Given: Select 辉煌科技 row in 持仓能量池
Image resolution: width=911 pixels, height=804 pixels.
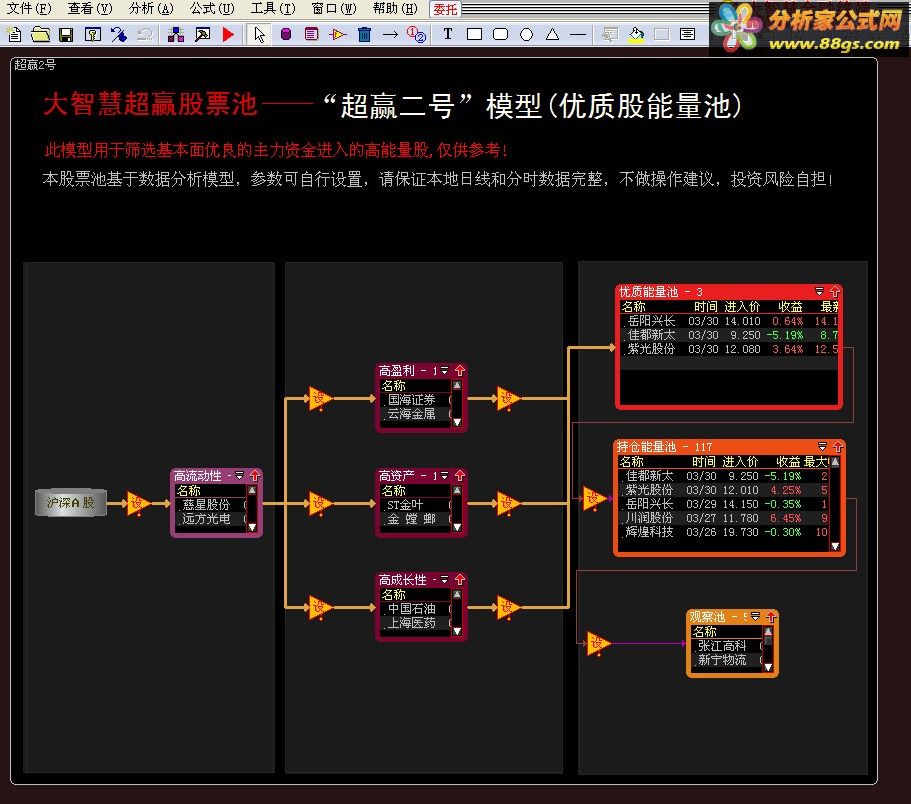Looking at the screenshot, I should (725, 532).
